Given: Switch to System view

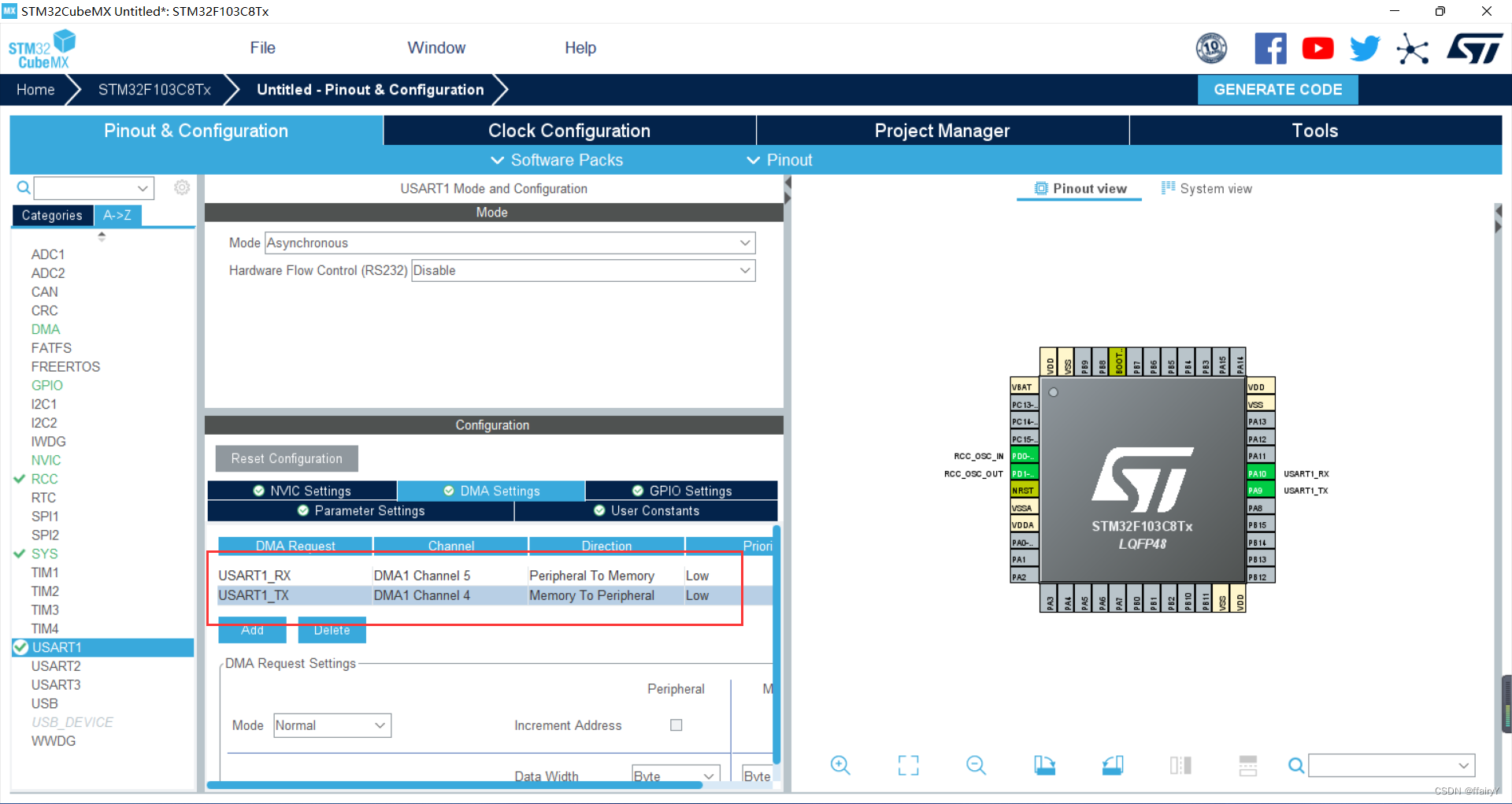Looking at the screenshot, I should 1206,188.
